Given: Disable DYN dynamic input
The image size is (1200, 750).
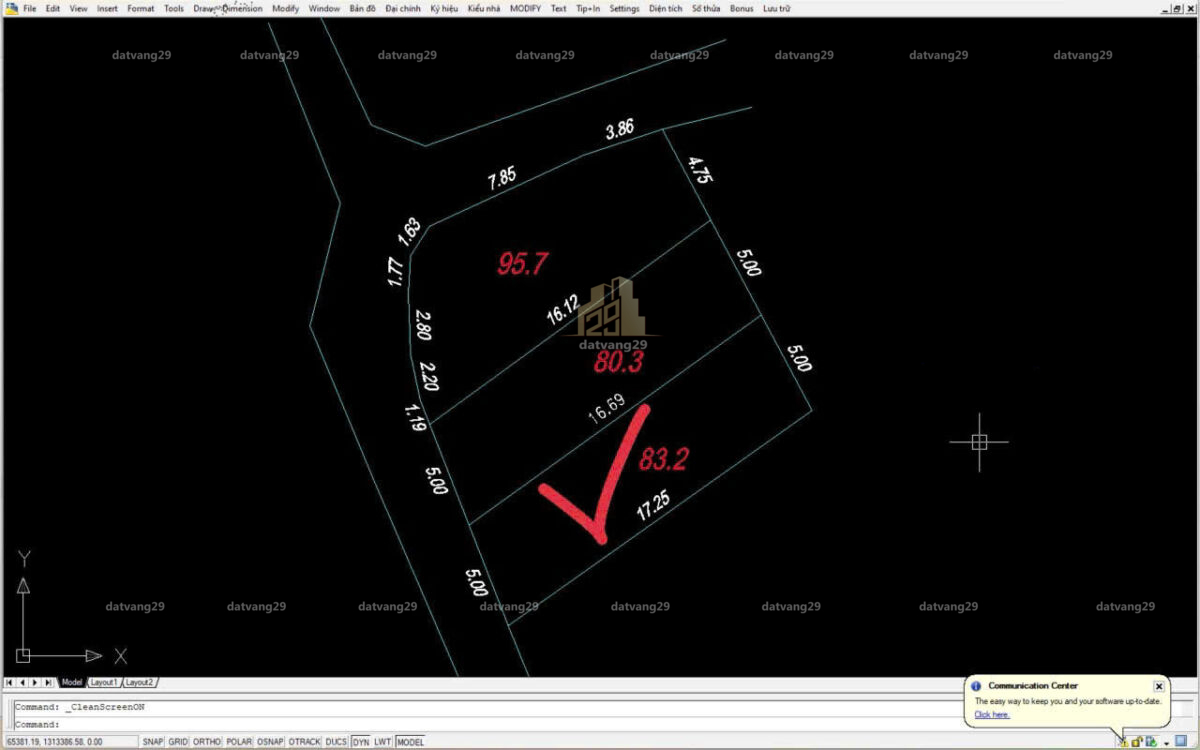Looking at the screenshot, I should coord(360,742).
